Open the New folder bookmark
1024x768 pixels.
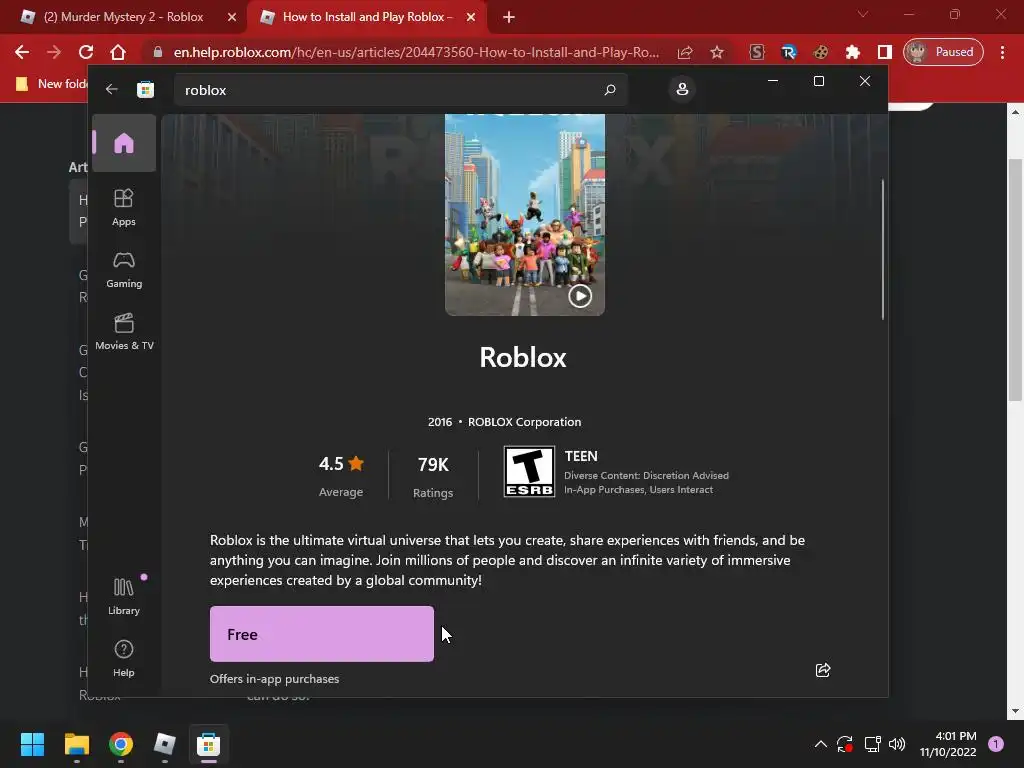[51, 84]
